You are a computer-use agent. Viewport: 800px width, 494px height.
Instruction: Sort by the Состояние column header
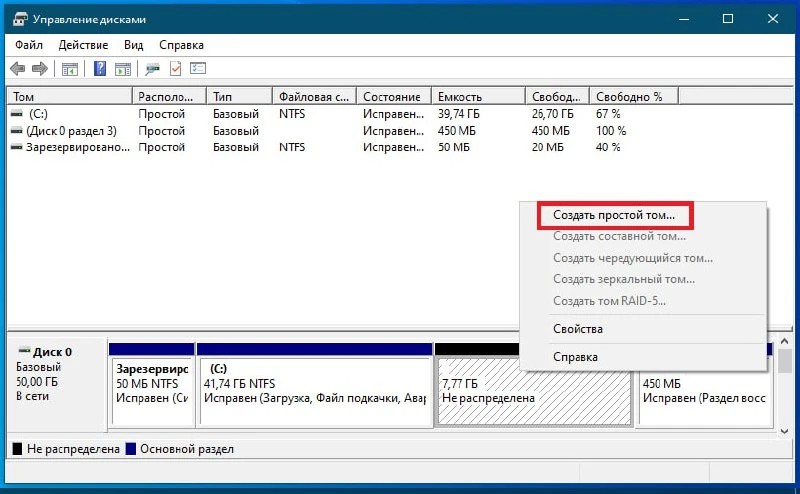click(394, 96)
